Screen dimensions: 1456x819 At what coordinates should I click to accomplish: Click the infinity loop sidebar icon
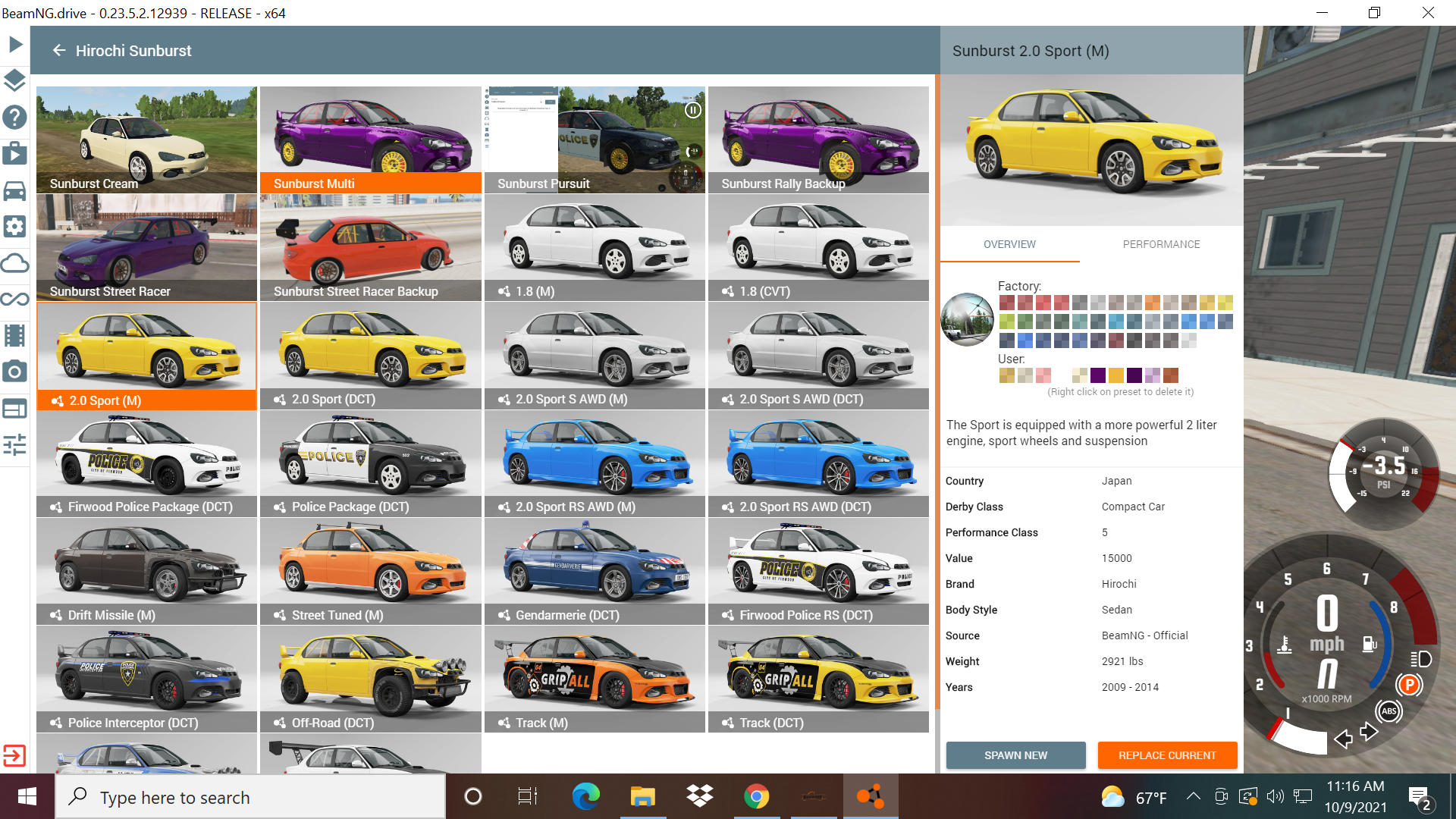[15, 299]
